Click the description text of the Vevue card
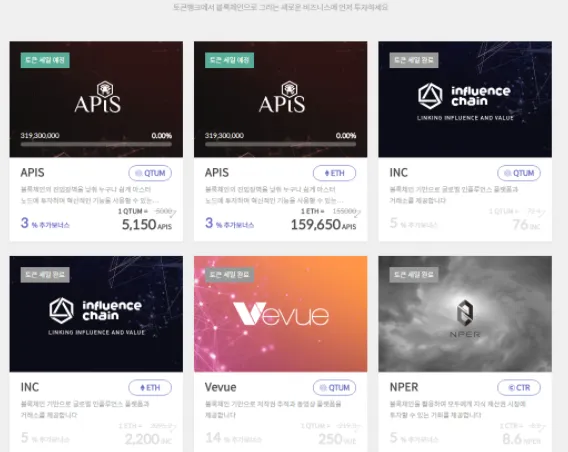This screenshot has height=452, width=568. [273, 409]
